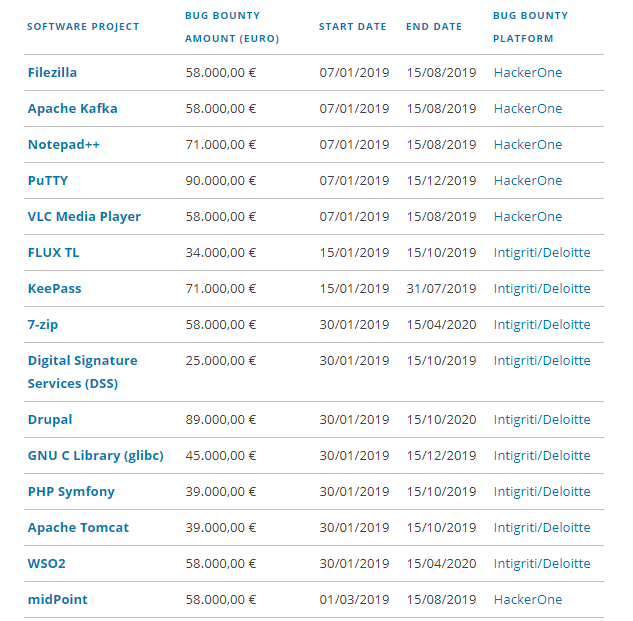
Task: Open the midPoint project link
Action: (x=57, y=600)
